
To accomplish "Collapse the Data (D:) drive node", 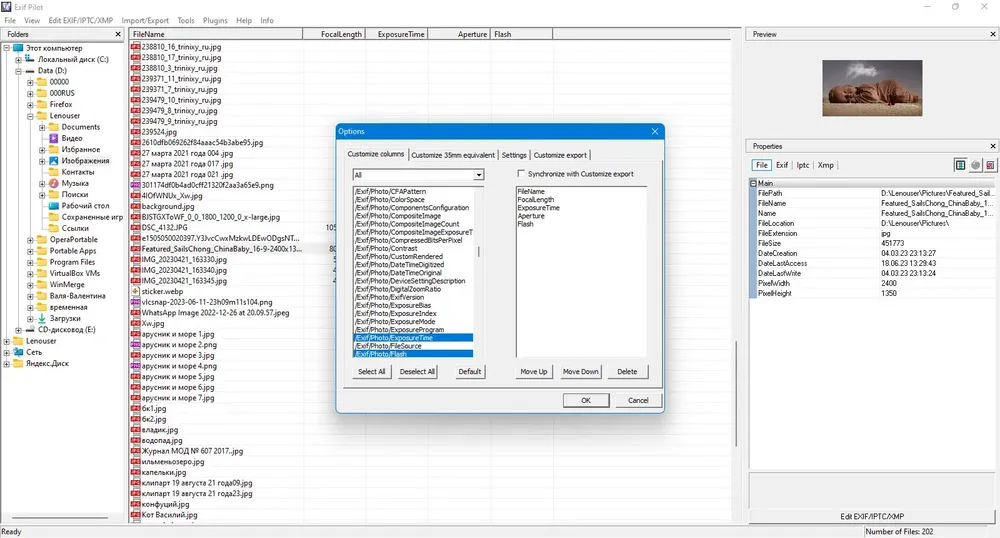I will pos(18,71).
